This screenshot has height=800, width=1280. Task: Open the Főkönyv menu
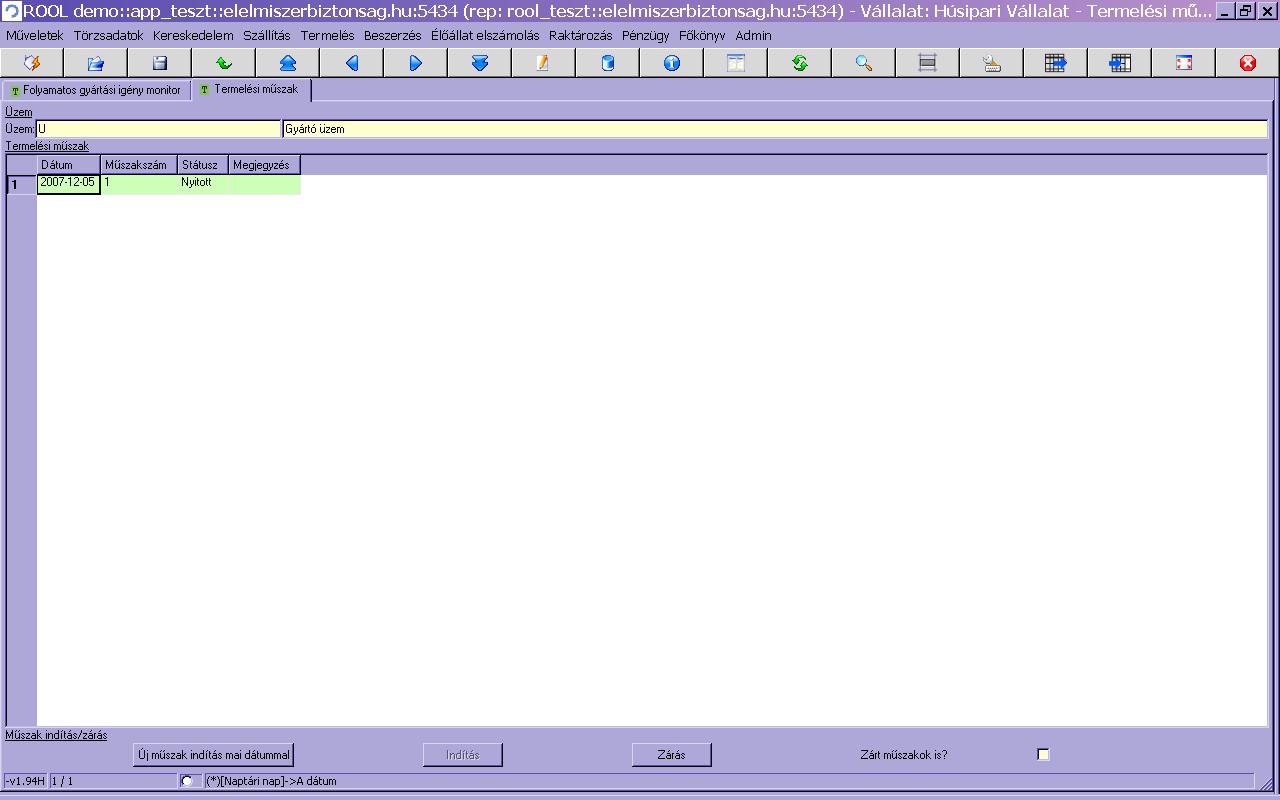tap(702, 35)
